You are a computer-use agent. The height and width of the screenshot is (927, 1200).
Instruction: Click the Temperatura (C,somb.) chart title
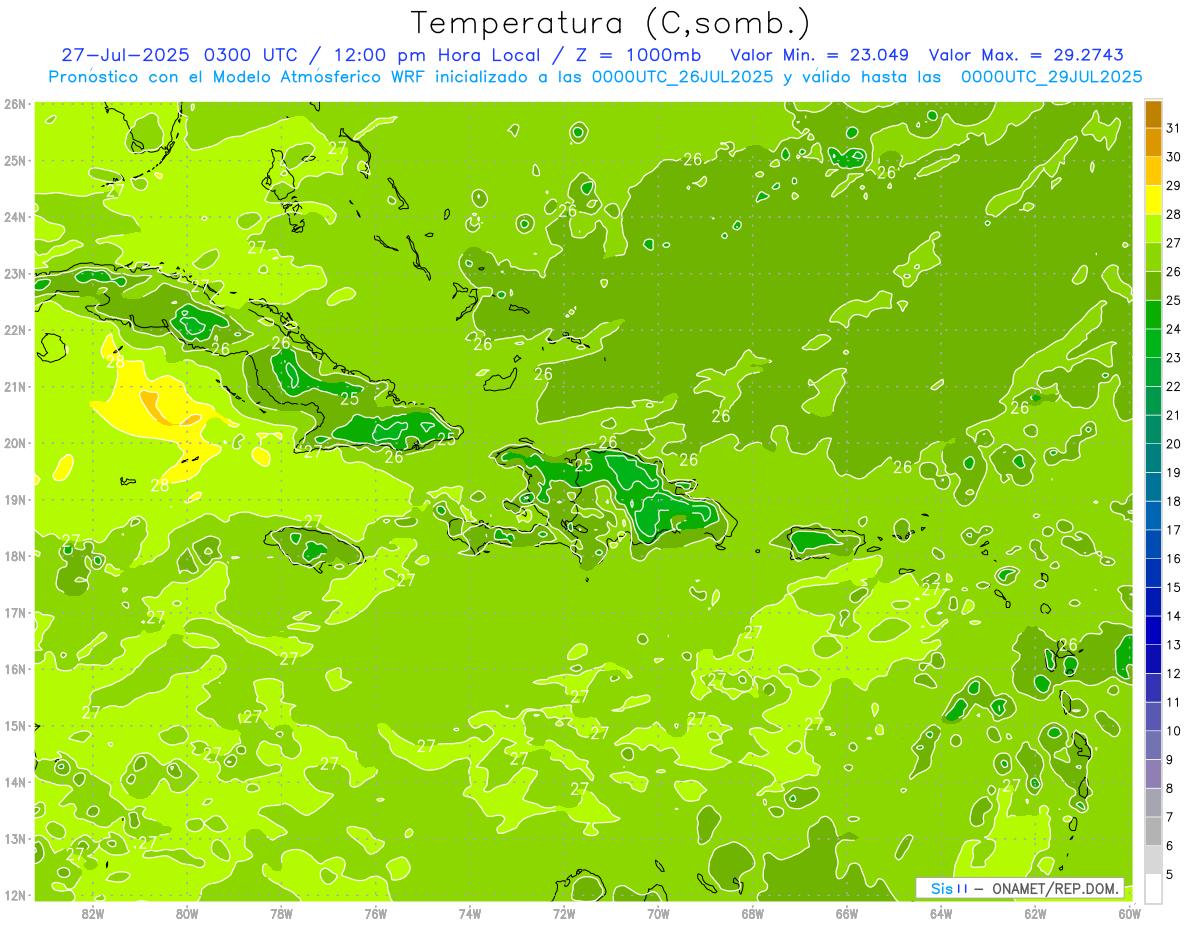coord(610,23)
